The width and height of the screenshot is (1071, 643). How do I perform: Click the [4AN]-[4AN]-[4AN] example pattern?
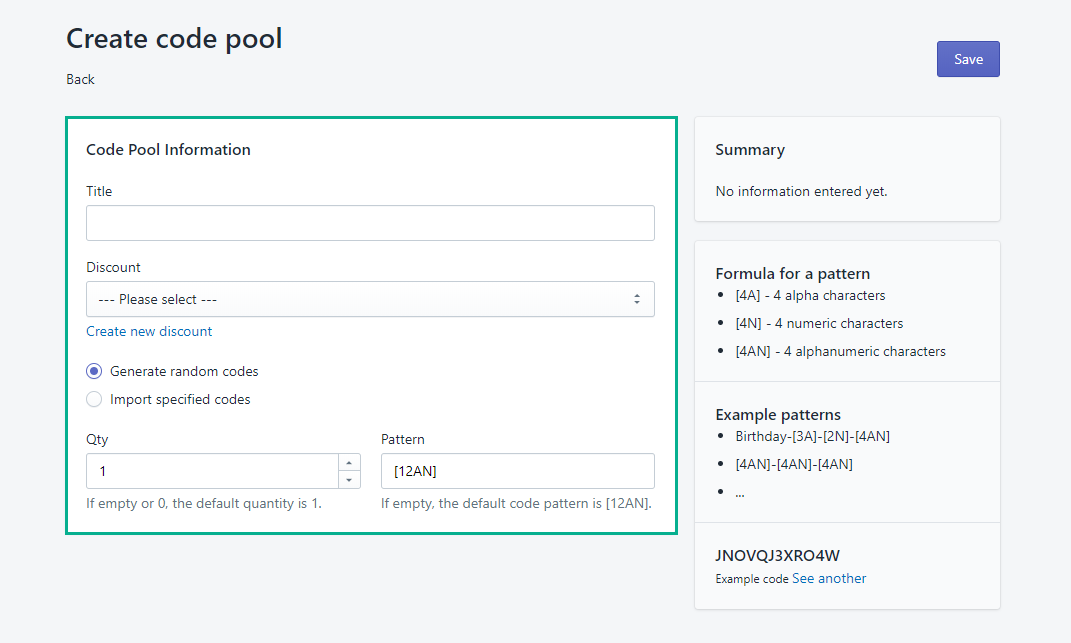(794, 464)
